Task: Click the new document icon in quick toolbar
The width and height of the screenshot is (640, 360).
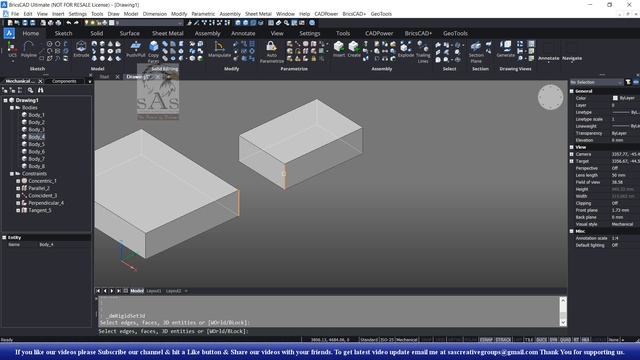Action: tap(10, 23)
